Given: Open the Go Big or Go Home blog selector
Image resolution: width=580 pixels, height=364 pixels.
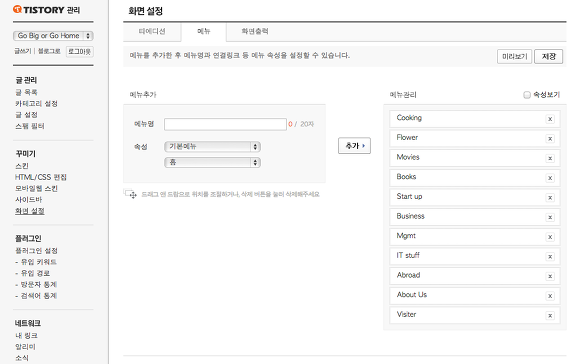Looking at the screenshot, I should (x=53, y=36).
